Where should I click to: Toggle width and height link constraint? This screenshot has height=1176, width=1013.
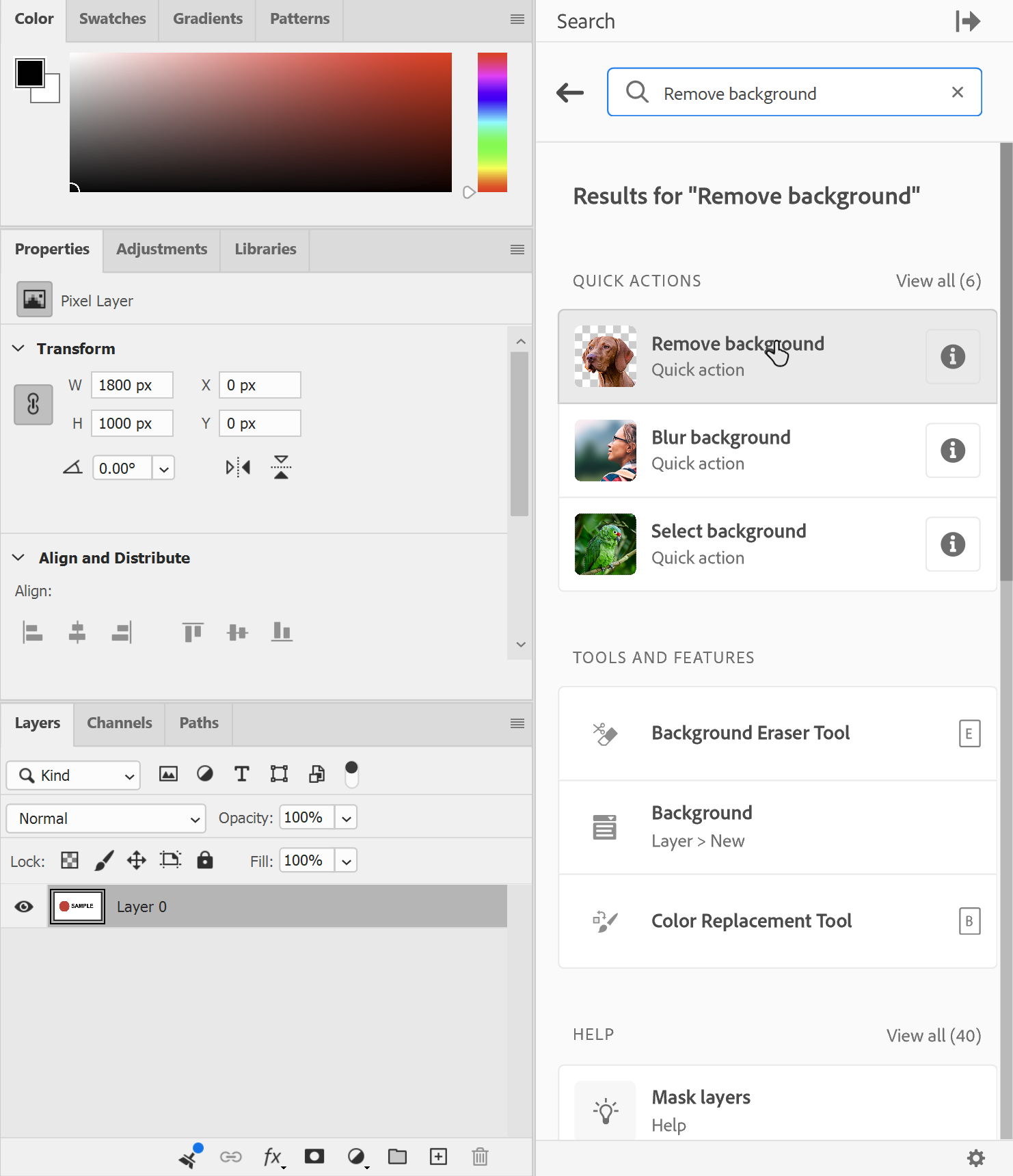coord(33,404)
